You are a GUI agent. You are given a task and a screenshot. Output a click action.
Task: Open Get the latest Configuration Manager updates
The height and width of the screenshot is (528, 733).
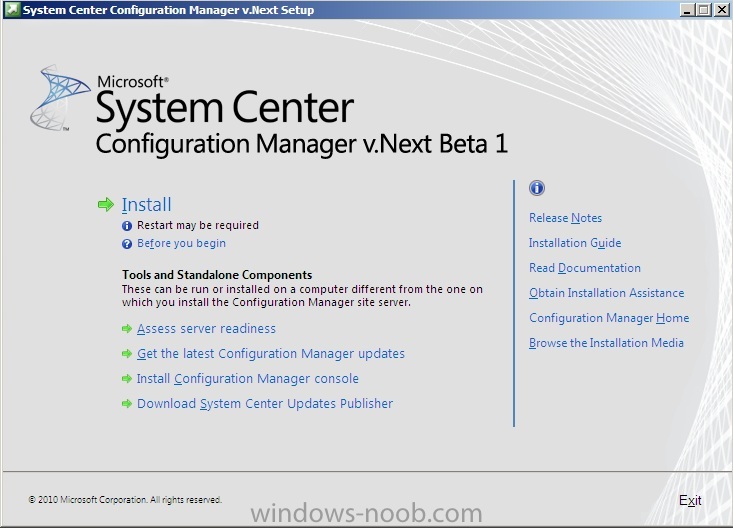[271, 354]
